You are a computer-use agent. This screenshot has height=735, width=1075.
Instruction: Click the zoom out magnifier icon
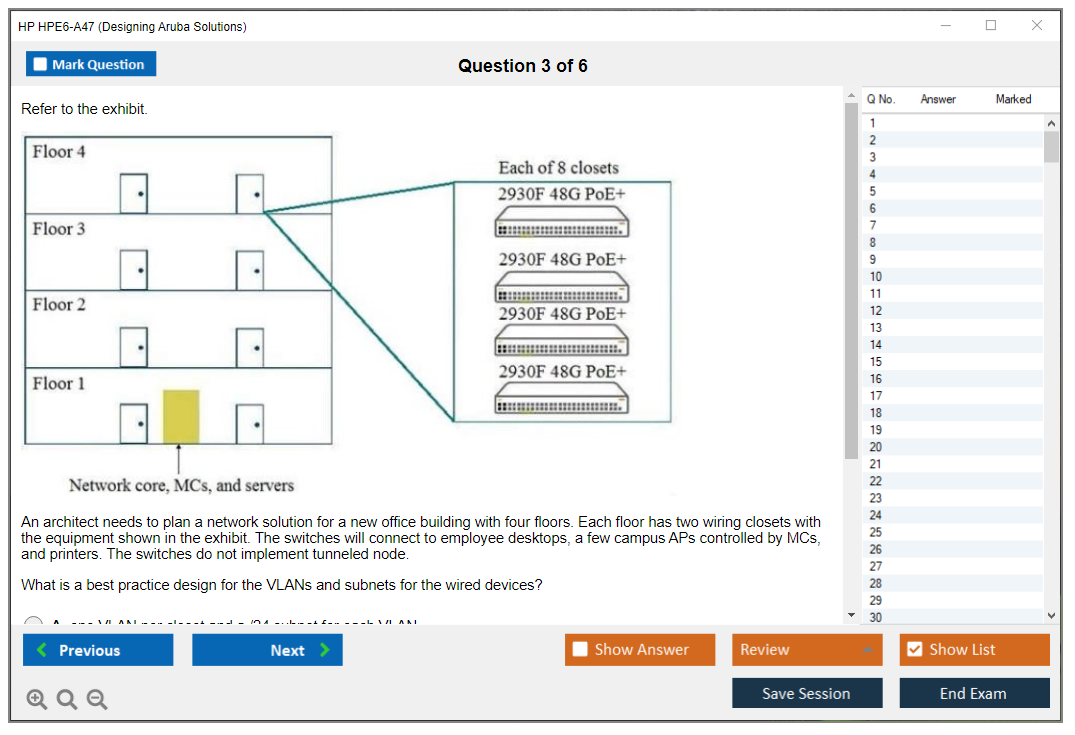tap(97, 700)
